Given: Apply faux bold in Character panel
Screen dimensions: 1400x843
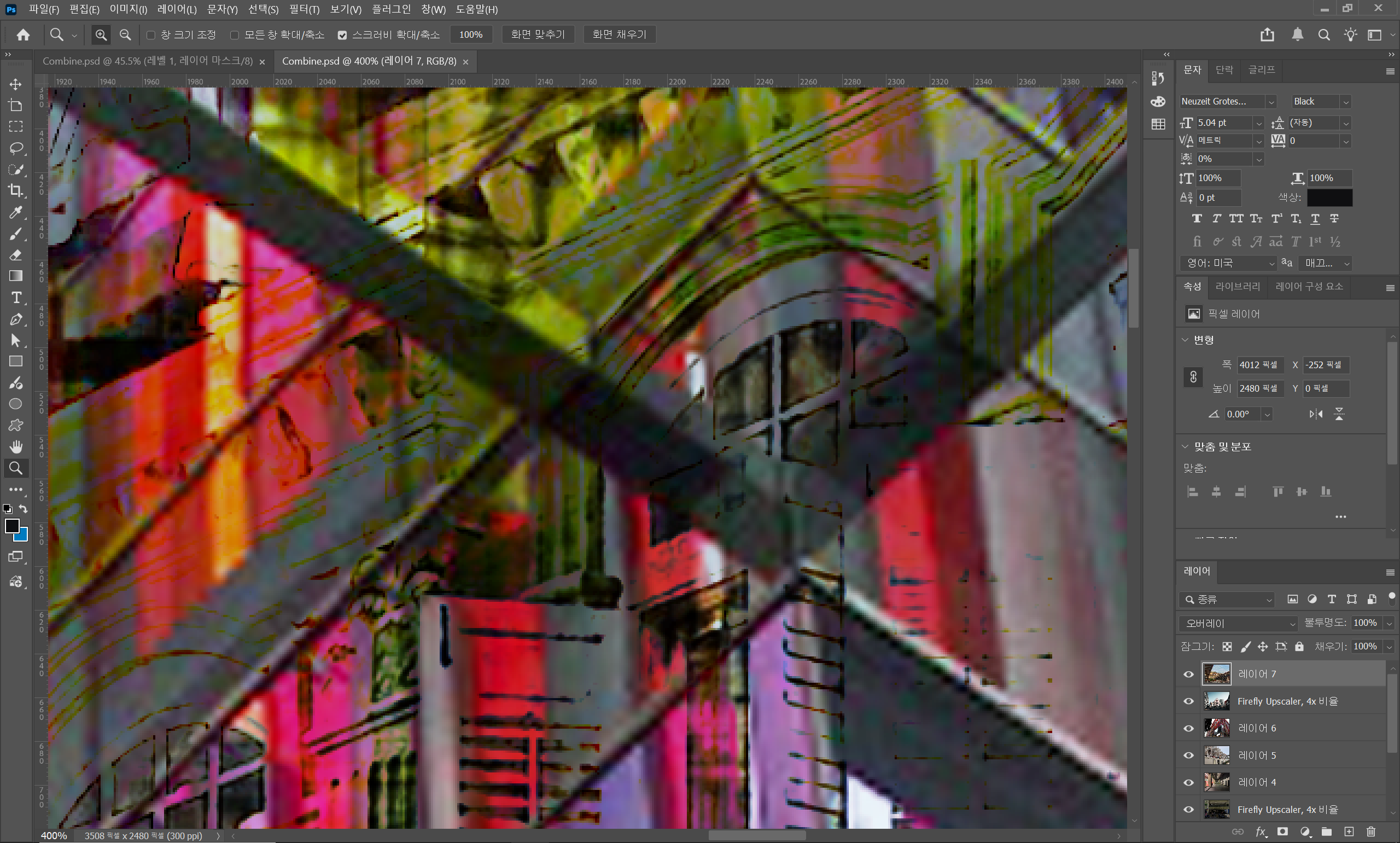Looking at the screenshot, I should coord(1198,219).
